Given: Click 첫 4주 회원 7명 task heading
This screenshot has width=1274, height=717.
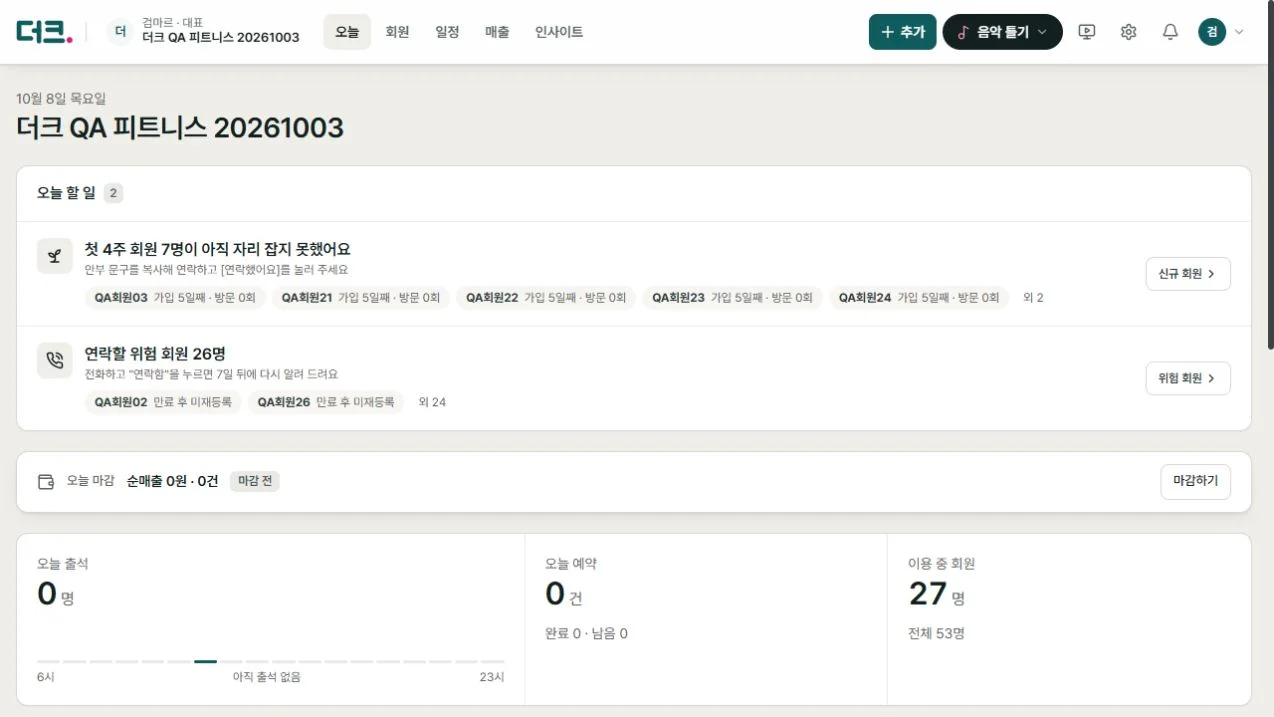Looking at the screenshot, I should pyautogui.click(x=217, y=249).
